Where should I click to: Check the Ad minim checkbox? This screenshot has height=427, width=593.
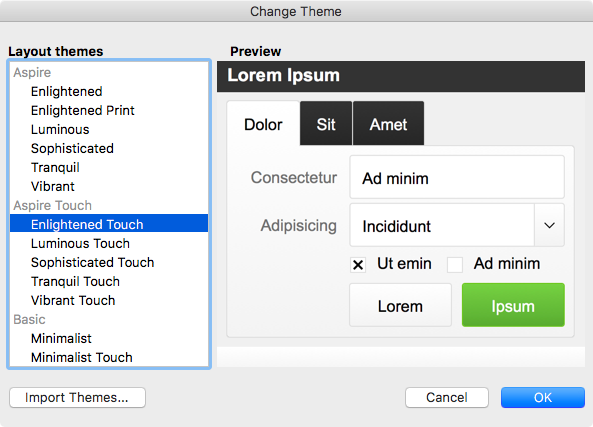pos(455,265)
